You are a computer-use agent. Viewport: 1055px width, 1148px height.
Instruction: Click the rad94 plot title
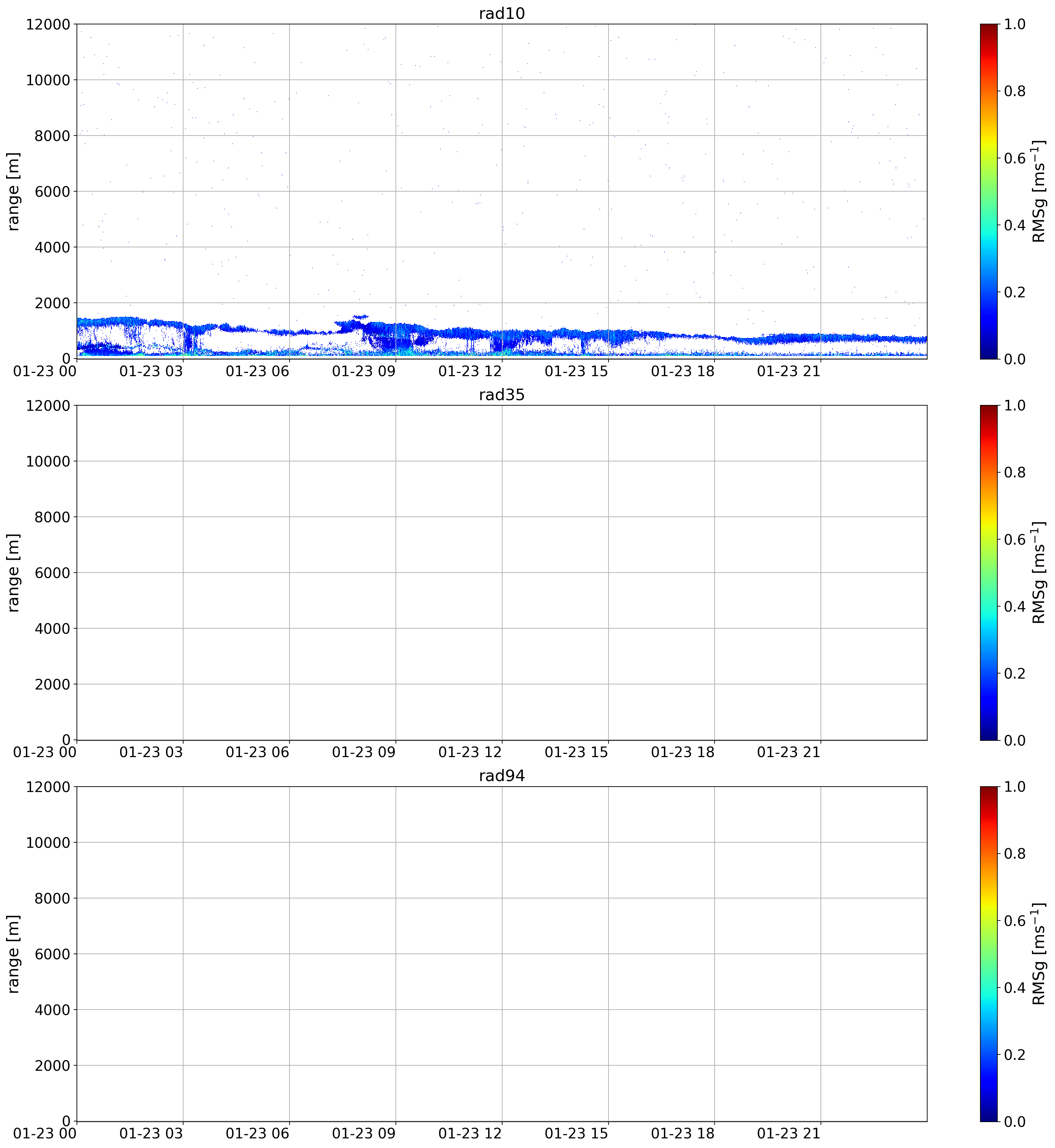501,776
